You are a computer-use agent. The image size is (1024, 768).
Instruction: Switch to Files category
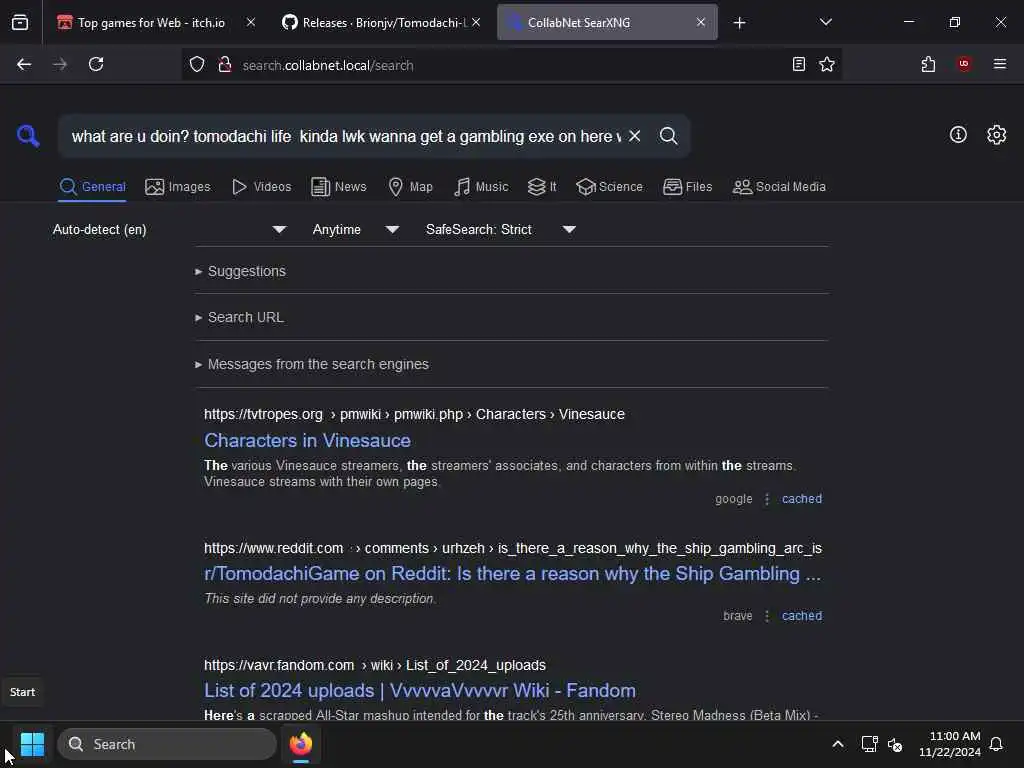click(x=687, y=187)
